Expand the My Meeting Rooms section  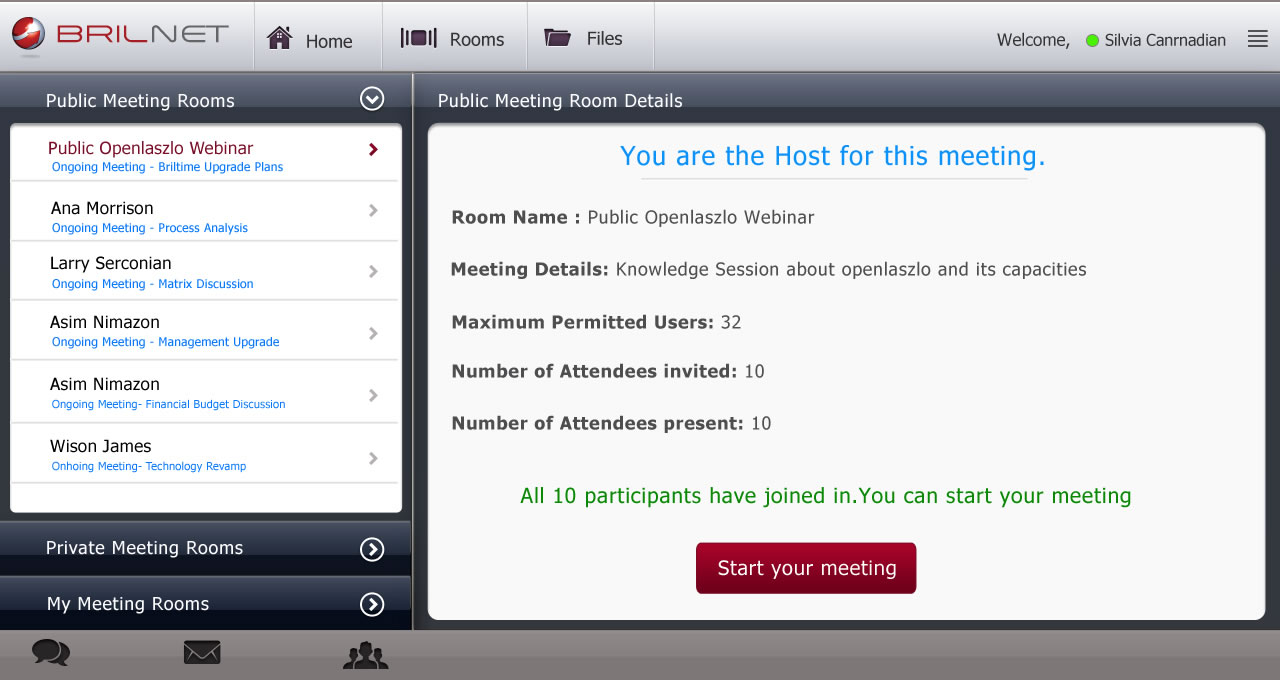[x=372, y=604]
